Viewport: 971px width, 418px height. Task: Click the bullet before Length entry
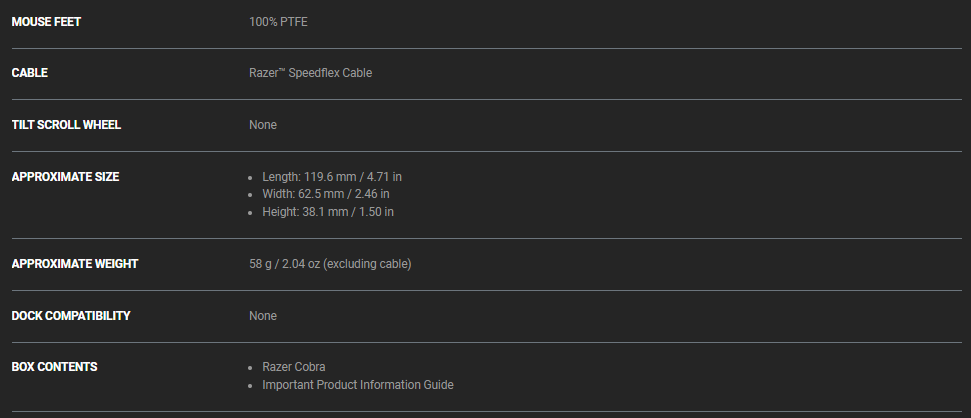pos(251,178)
